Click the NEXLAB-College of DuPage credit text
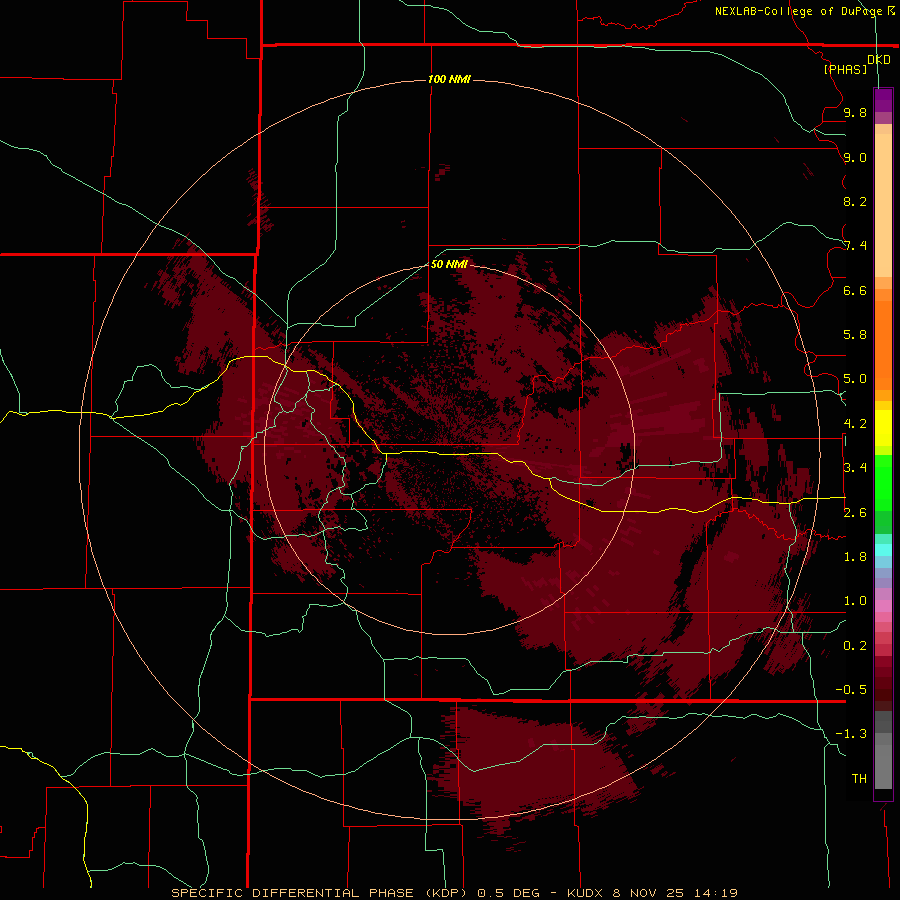The image size is (900, 900). click(798, 11)
